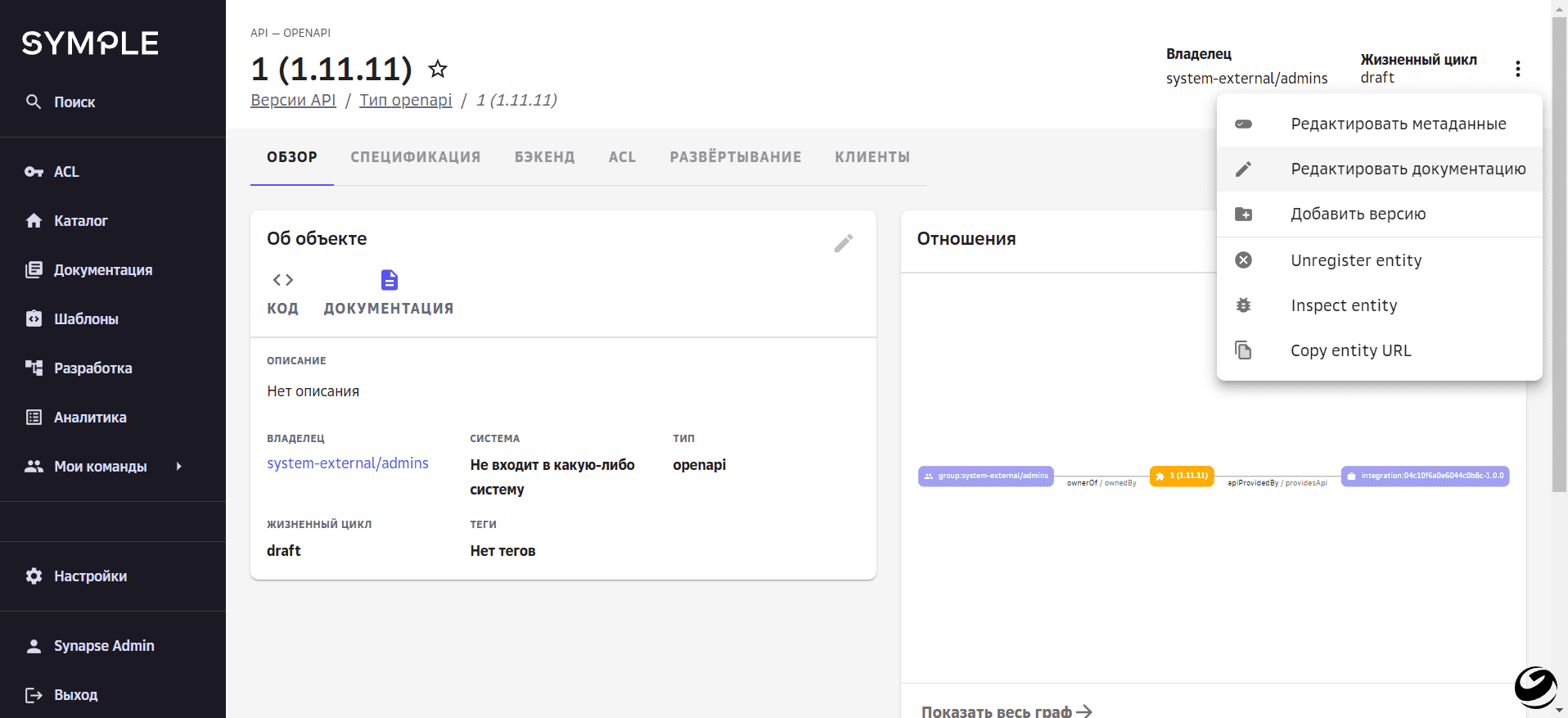Go to Документация in the sidebar
Screen dimensions: 1568x718
coord(113,270)
